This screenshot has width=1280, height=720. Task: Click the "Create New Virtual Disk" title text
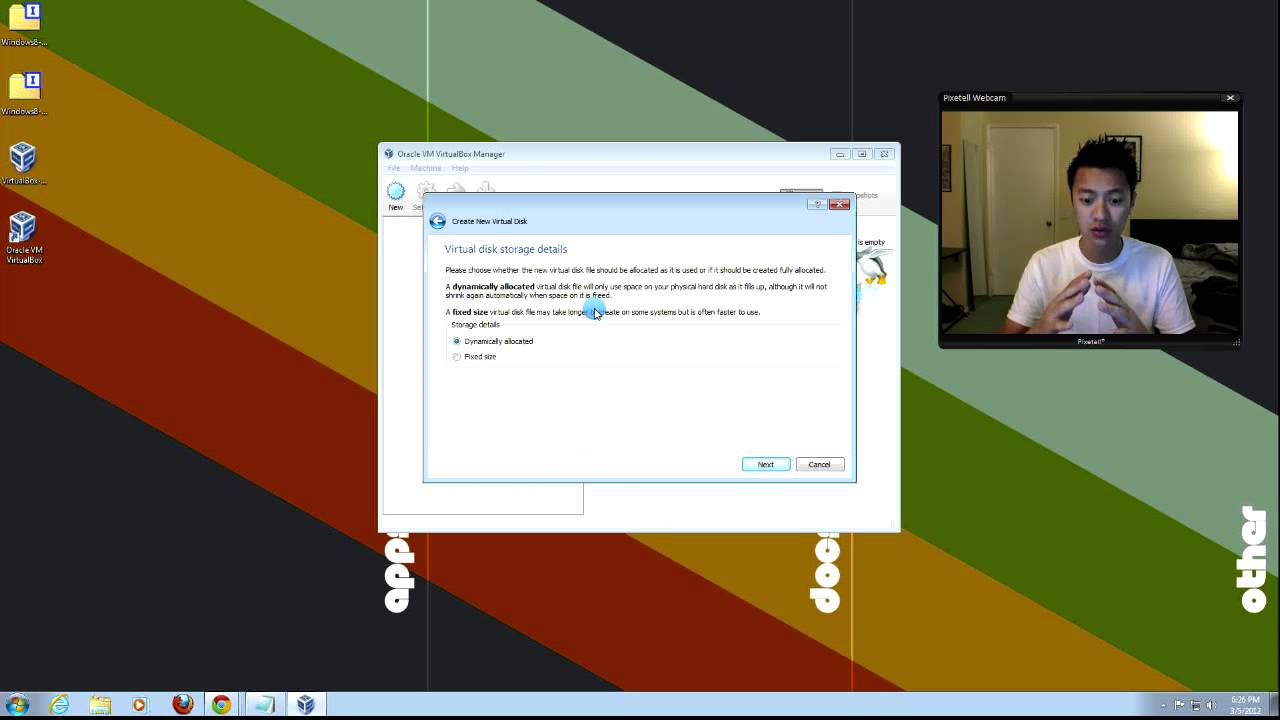[489, 221]
